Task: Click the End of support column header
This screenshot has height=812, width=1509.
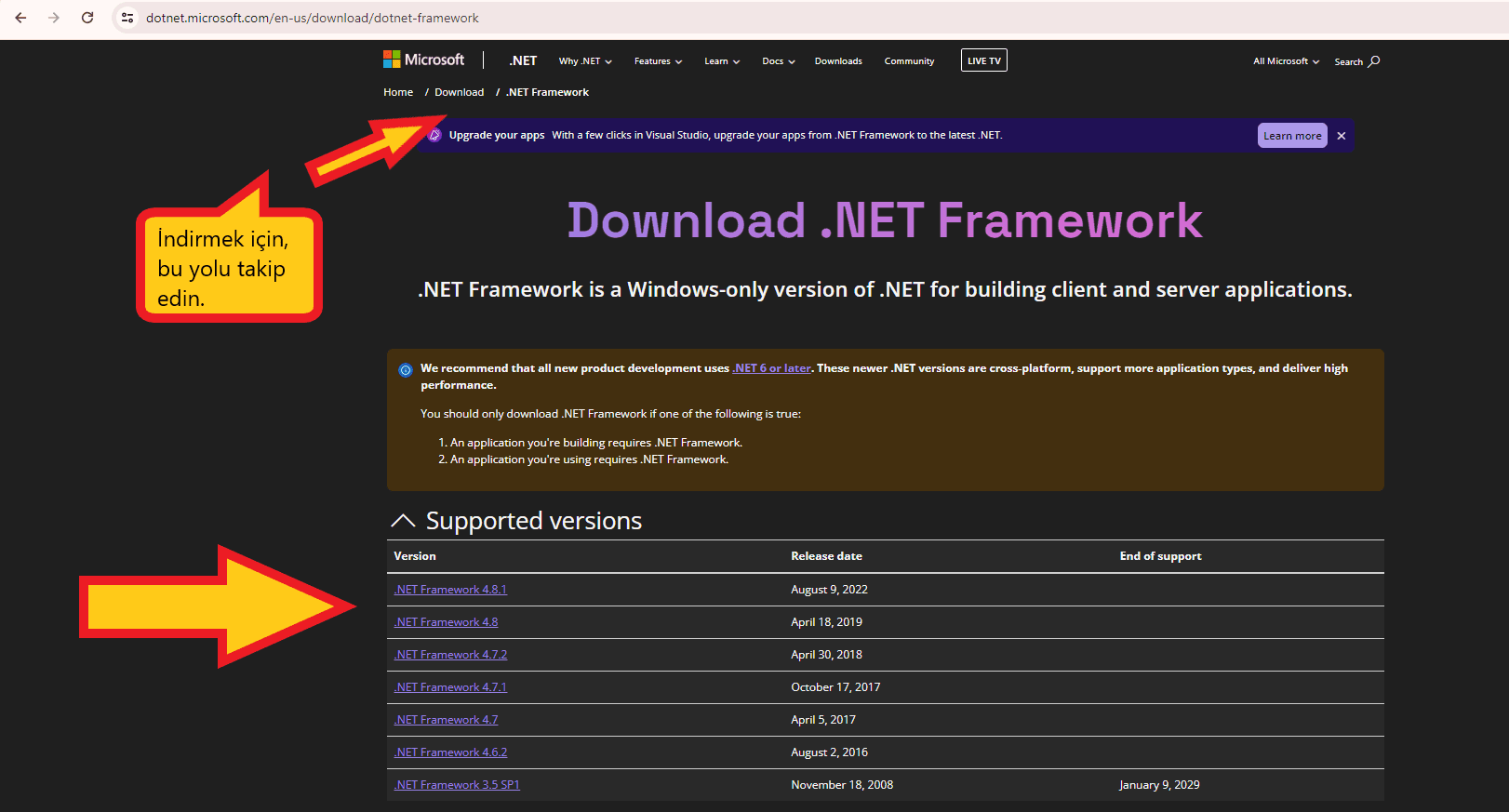Action: 1160,556
